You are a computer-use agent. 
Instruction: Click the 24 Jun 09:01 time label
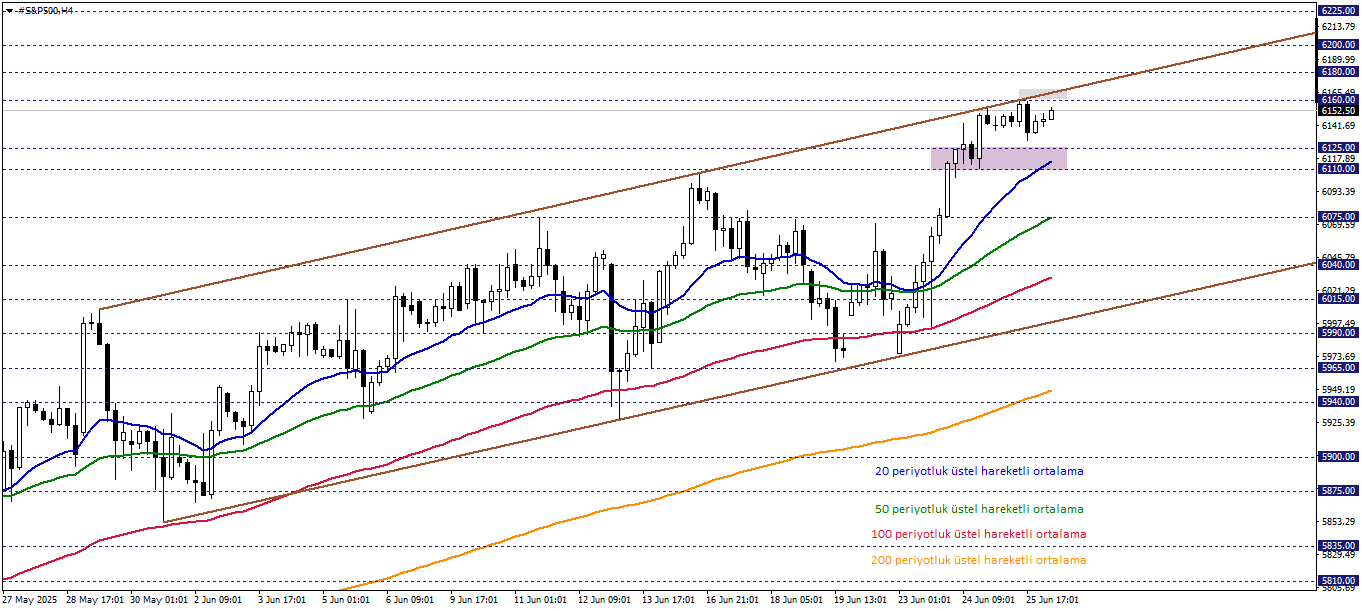pos(989,601)
